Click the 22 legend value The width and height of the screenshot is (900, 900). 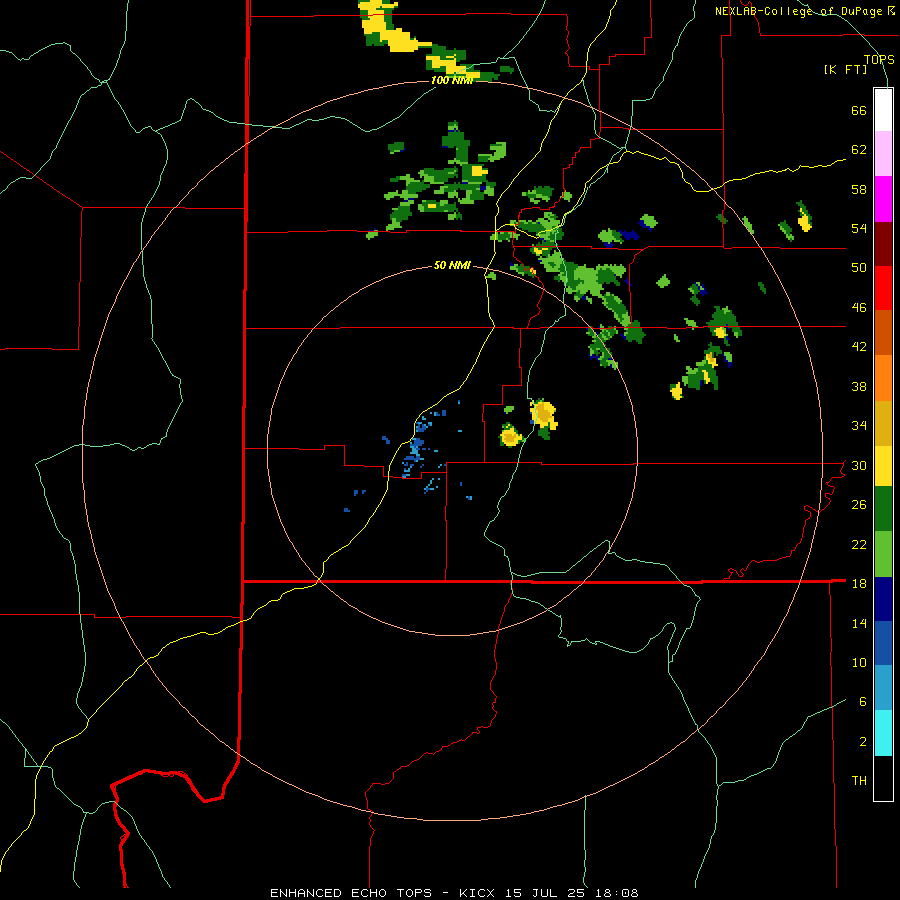pos(859,544)
